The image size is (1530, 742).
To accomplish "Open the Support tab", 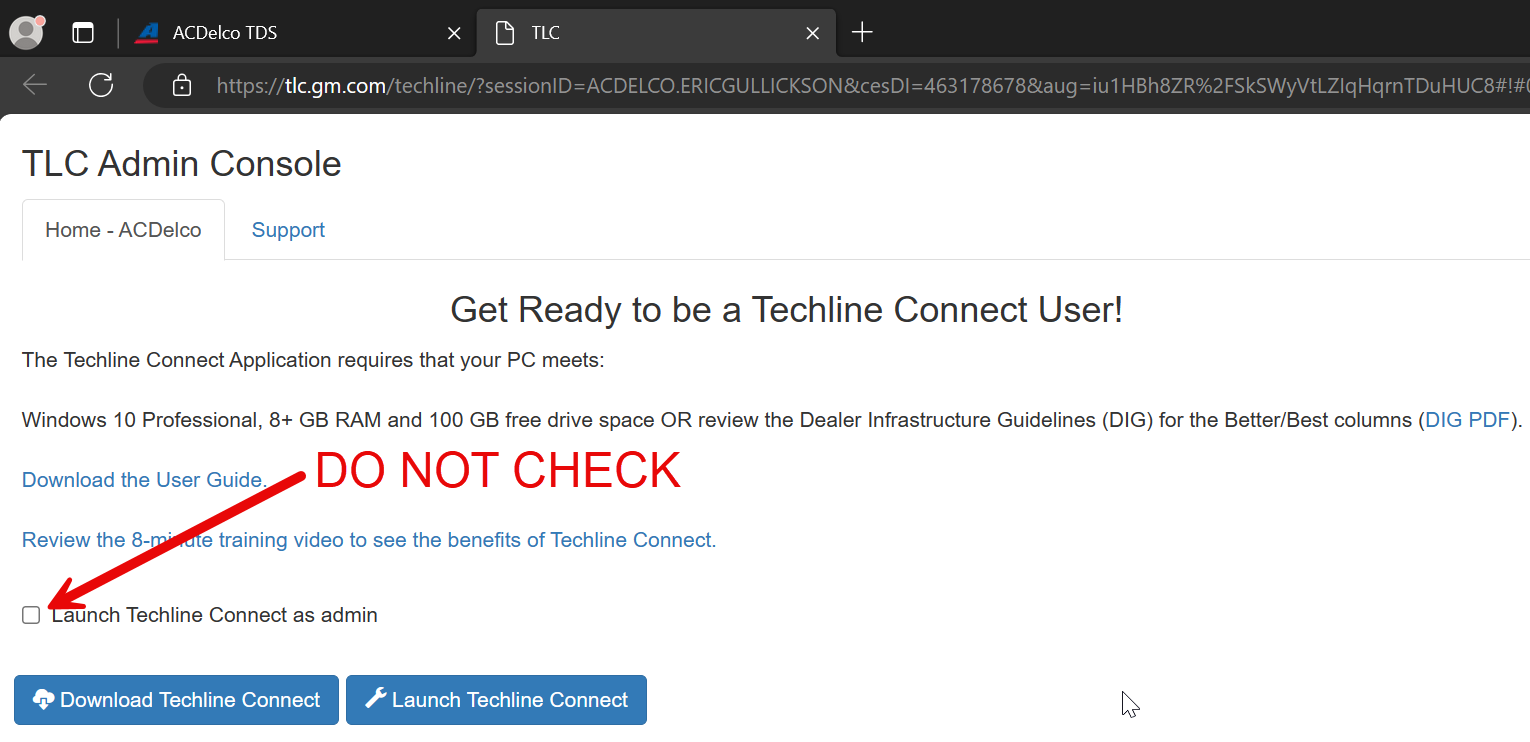I will coord(288,230).
